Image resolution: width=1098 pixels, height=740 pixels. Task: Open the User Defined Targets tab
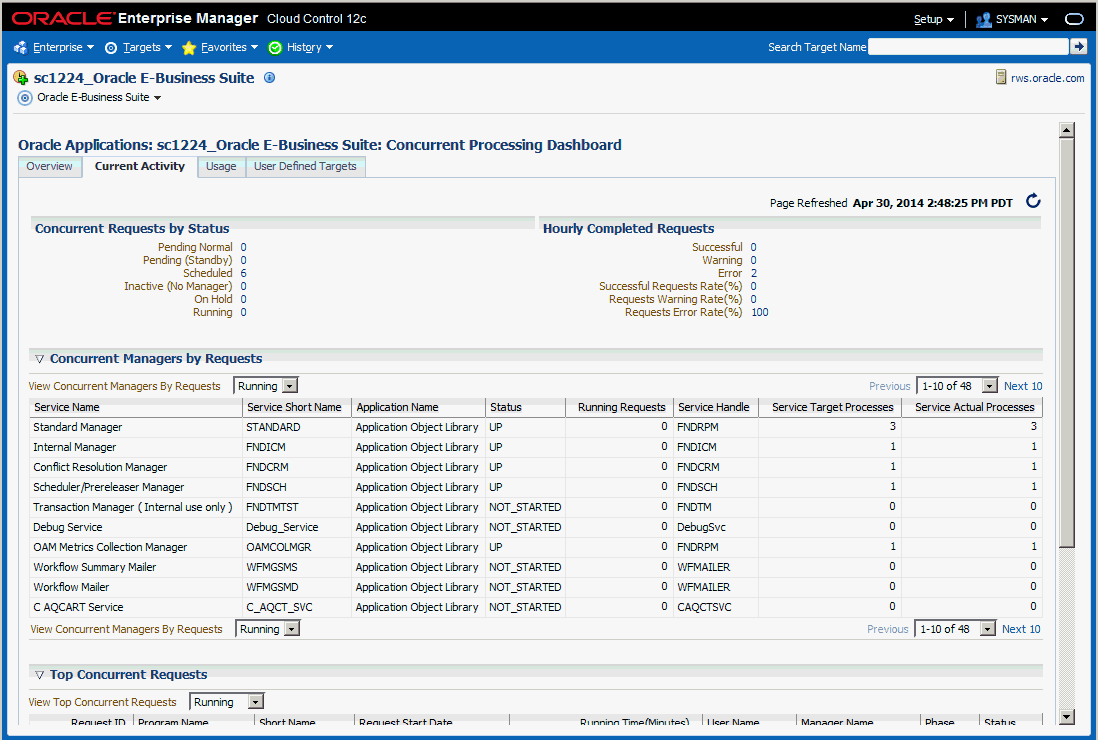coord(305,167)
